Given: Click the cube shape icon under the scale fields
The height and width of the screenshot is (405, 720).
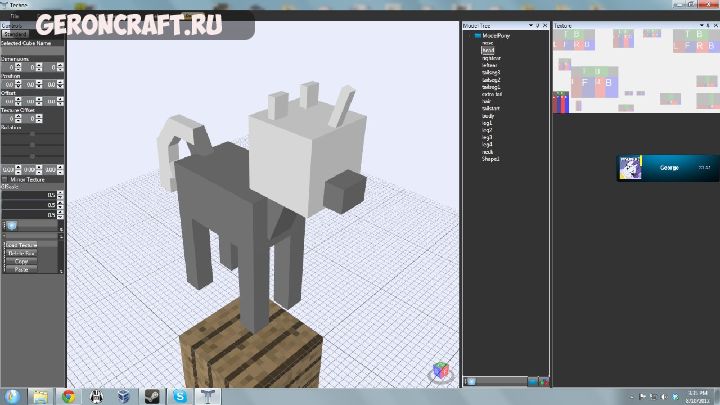Looking at the screenshot, I should (12, 225).
